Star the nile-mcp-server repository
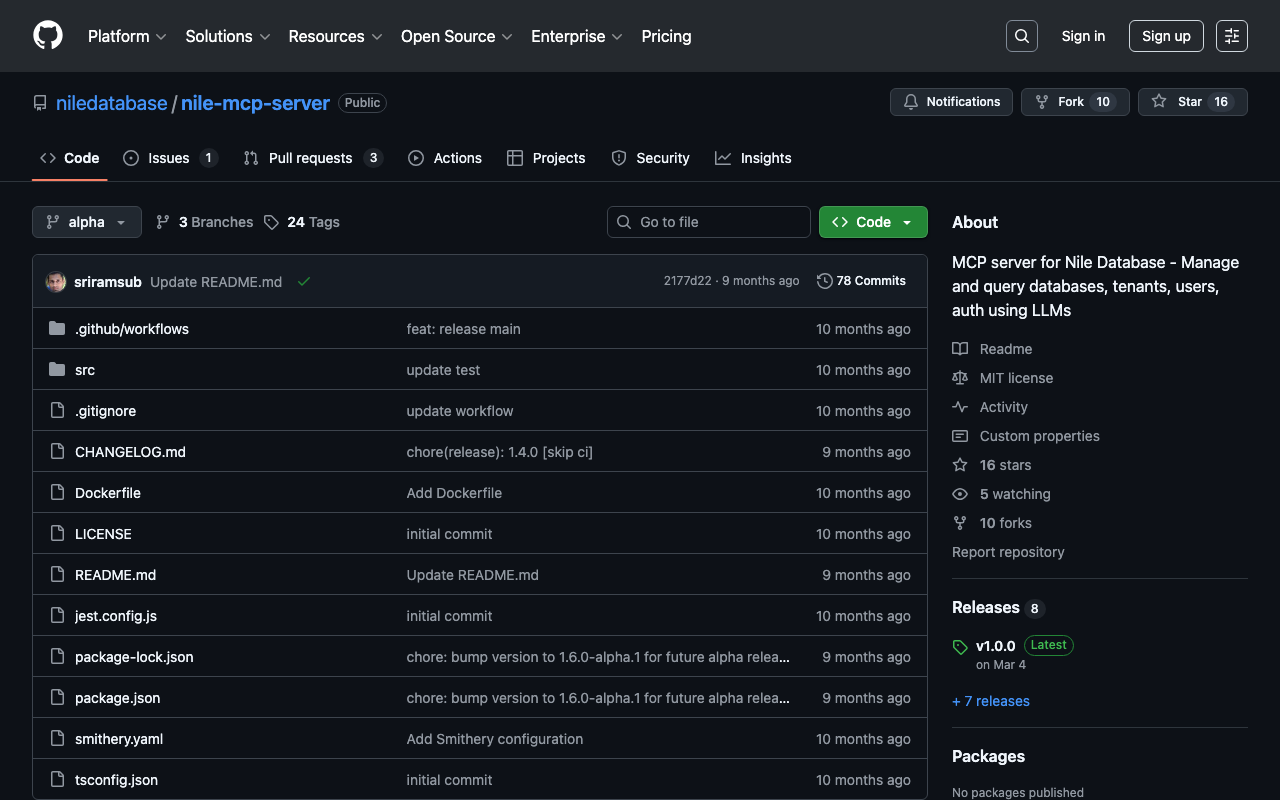1280x800 pixels. (1192, 102)
